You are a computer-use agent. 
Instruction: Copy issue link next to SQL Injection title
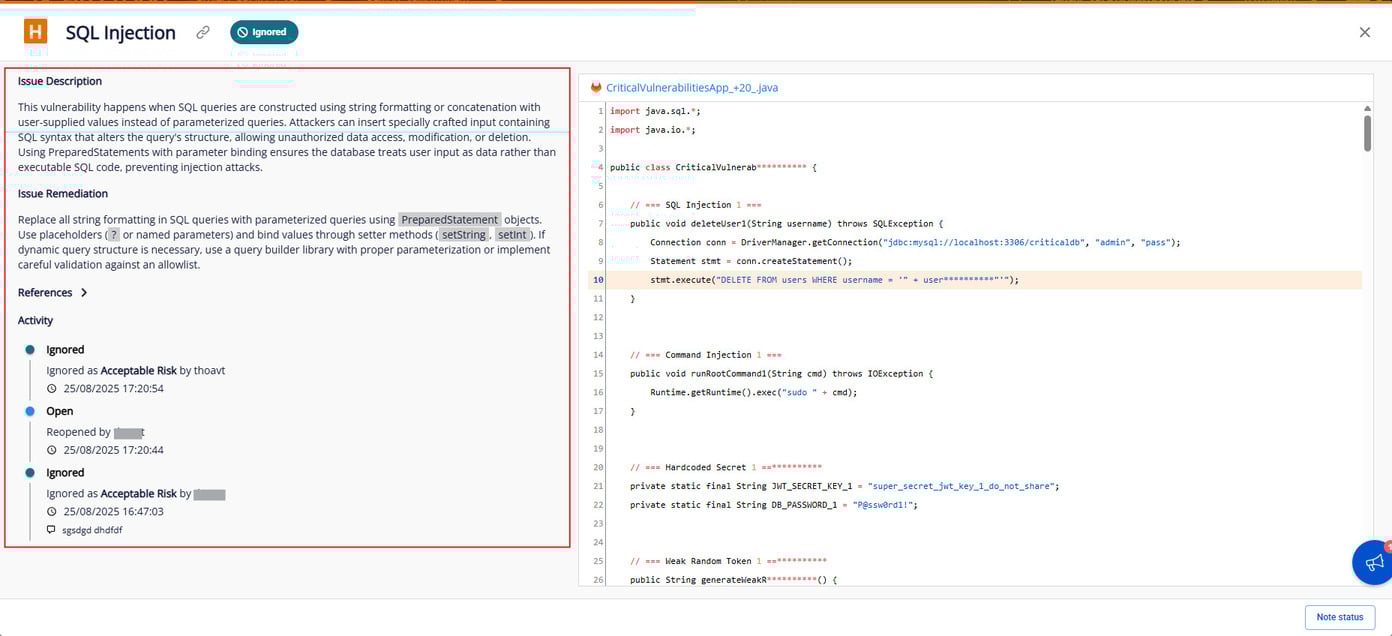(x=203, y=32)
